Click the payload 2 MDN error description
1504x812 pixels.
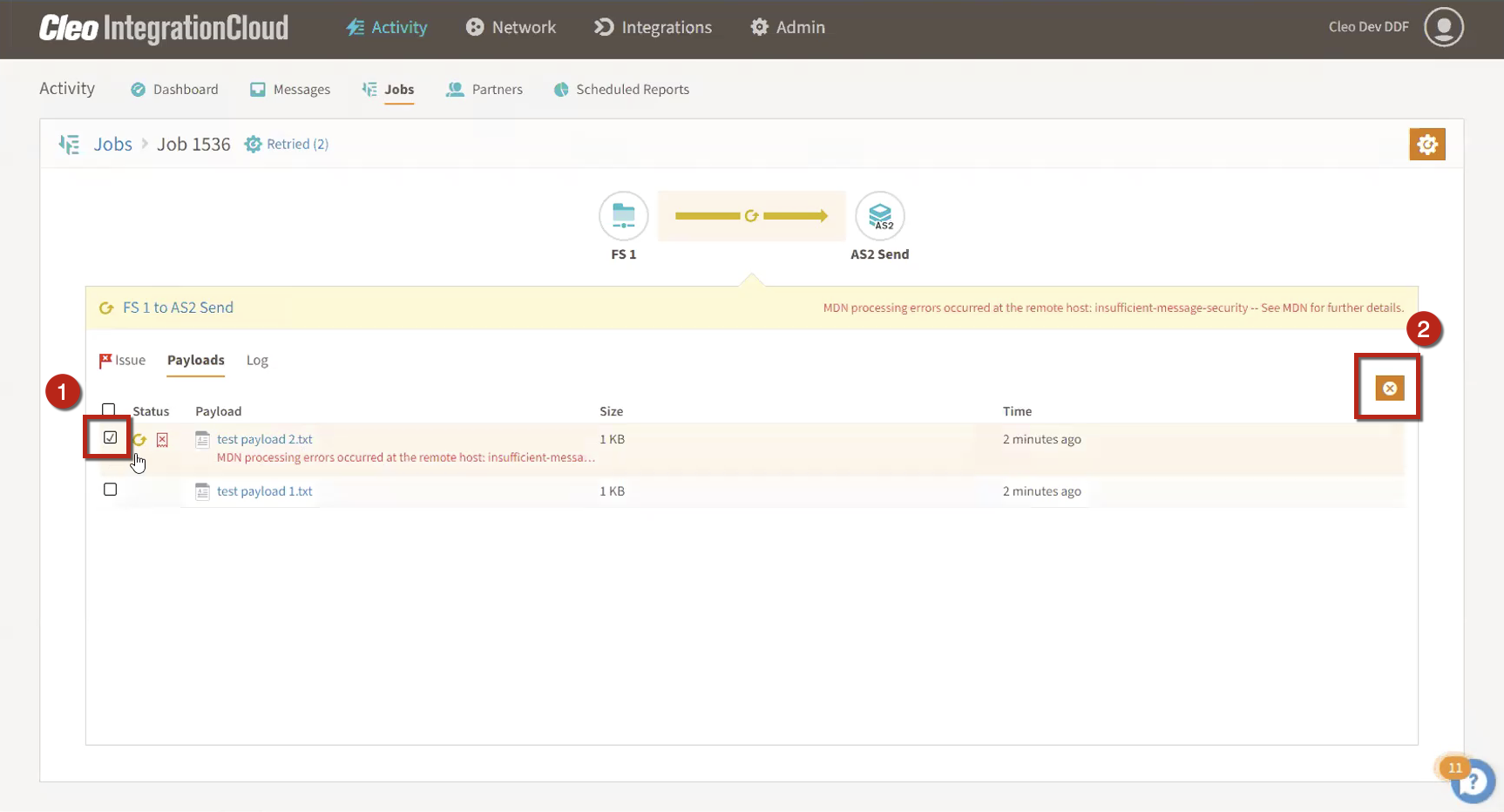click(x=406, y=457)
